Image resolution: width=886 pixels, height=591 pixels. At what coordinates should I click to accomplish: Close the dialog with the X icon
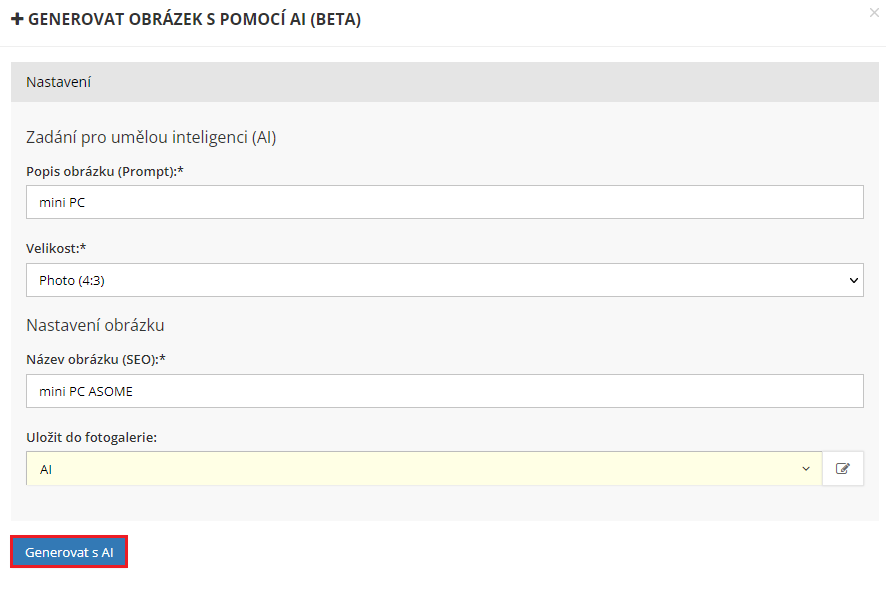pyautogui.click(x=875, y=13)
